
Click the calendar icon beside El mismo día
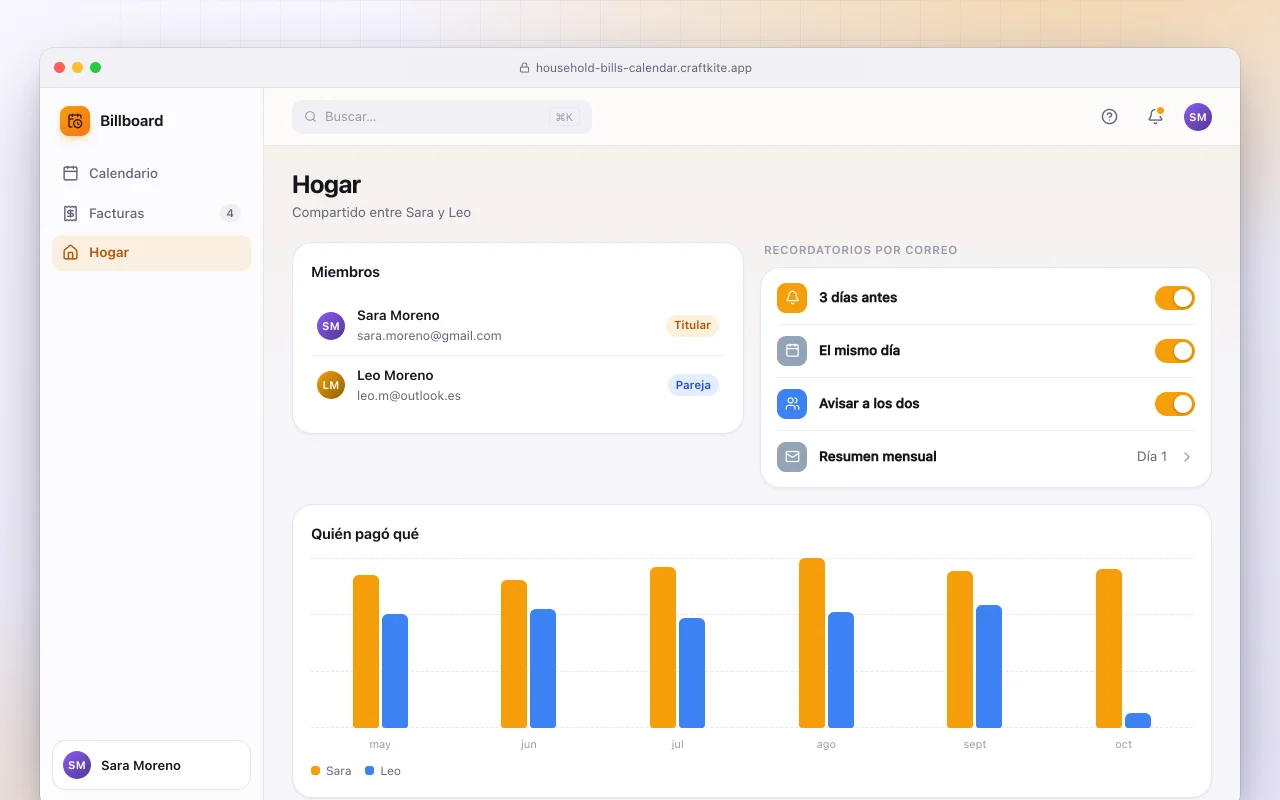pyautogui.click(x=792, y=351)
